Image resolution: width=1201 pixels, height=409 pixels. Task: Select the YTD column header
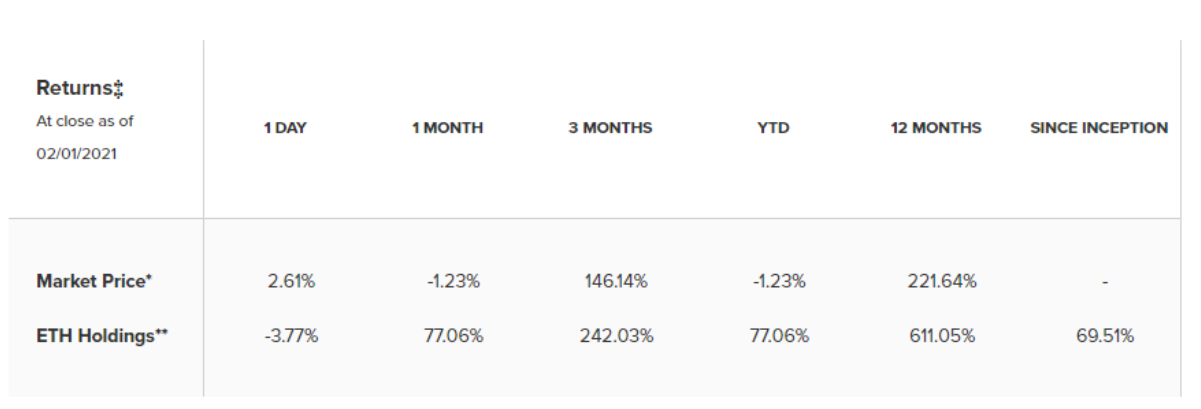(773, 128)
